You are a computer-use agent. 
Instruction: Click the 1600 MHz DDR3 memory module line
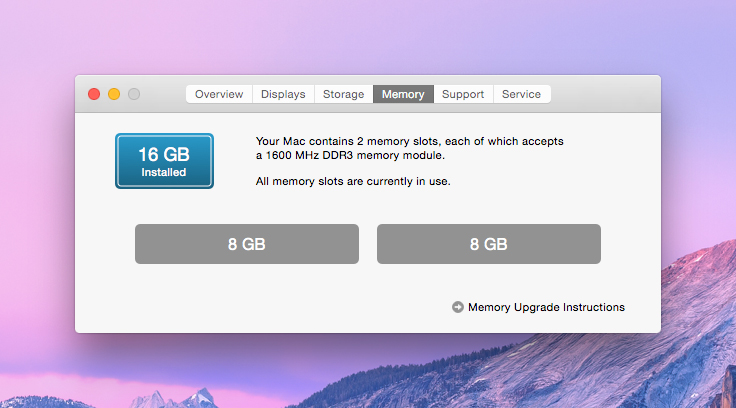(350, 155)
